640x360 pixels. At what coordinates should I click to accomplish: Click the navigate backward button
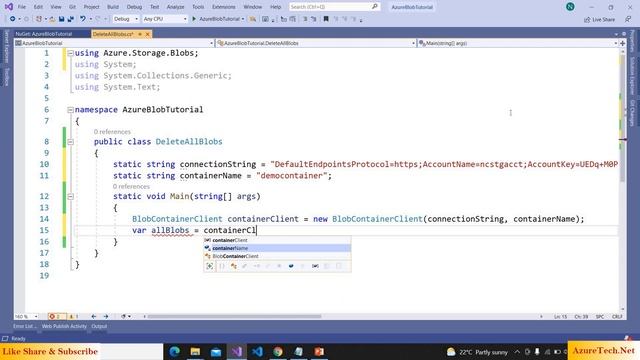[x=13, y=19]
